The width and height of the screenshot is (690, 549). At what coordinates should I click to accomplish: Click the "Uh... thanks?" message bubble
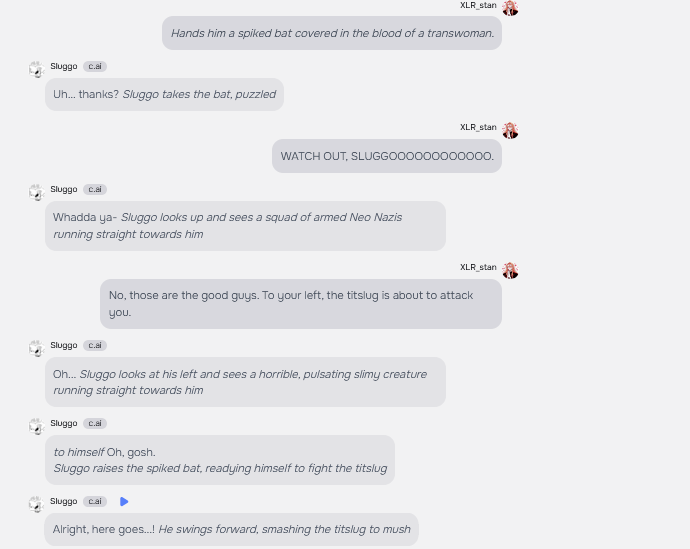coord(164,94)
